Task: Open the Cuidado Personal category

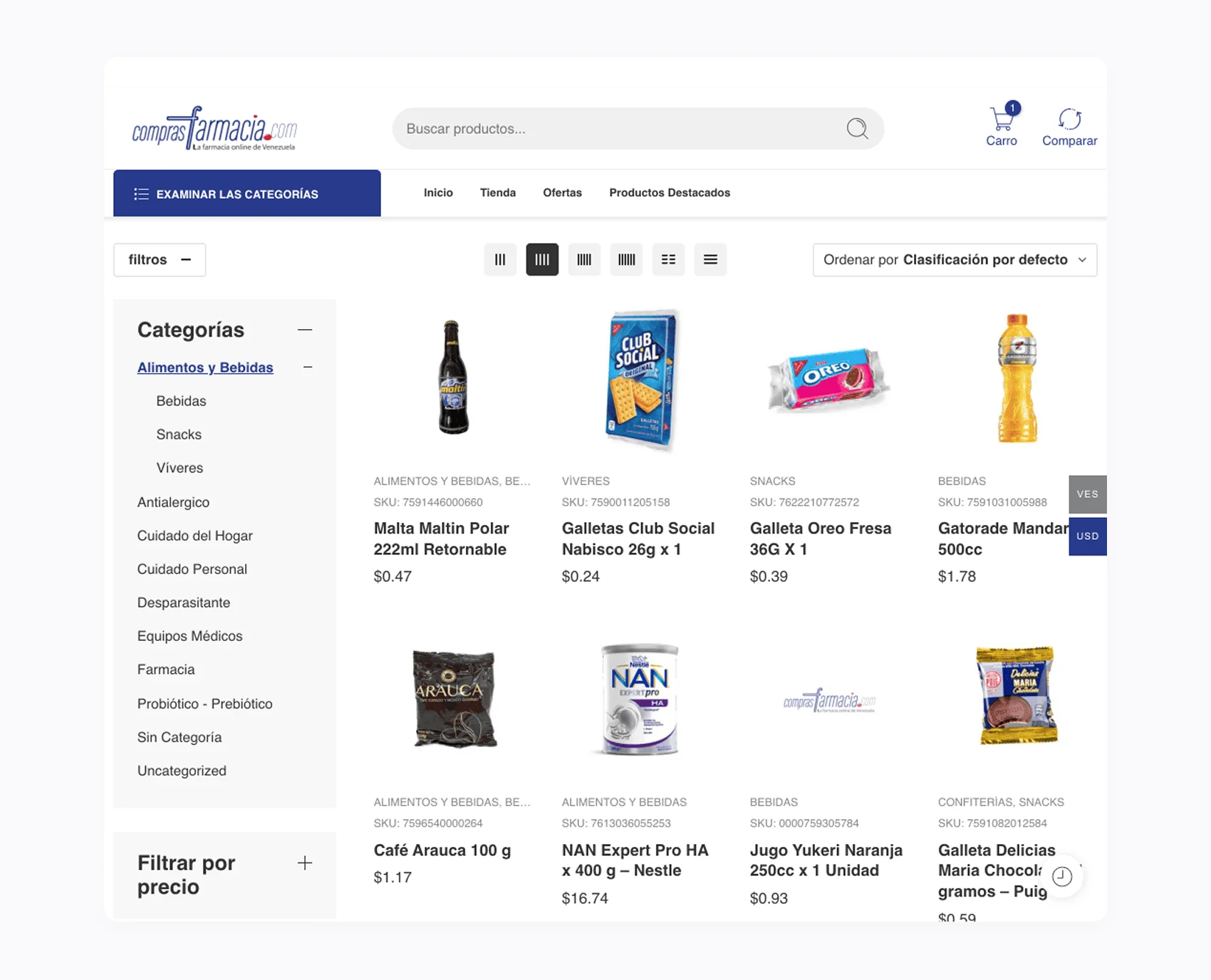Action: (192, 569)
